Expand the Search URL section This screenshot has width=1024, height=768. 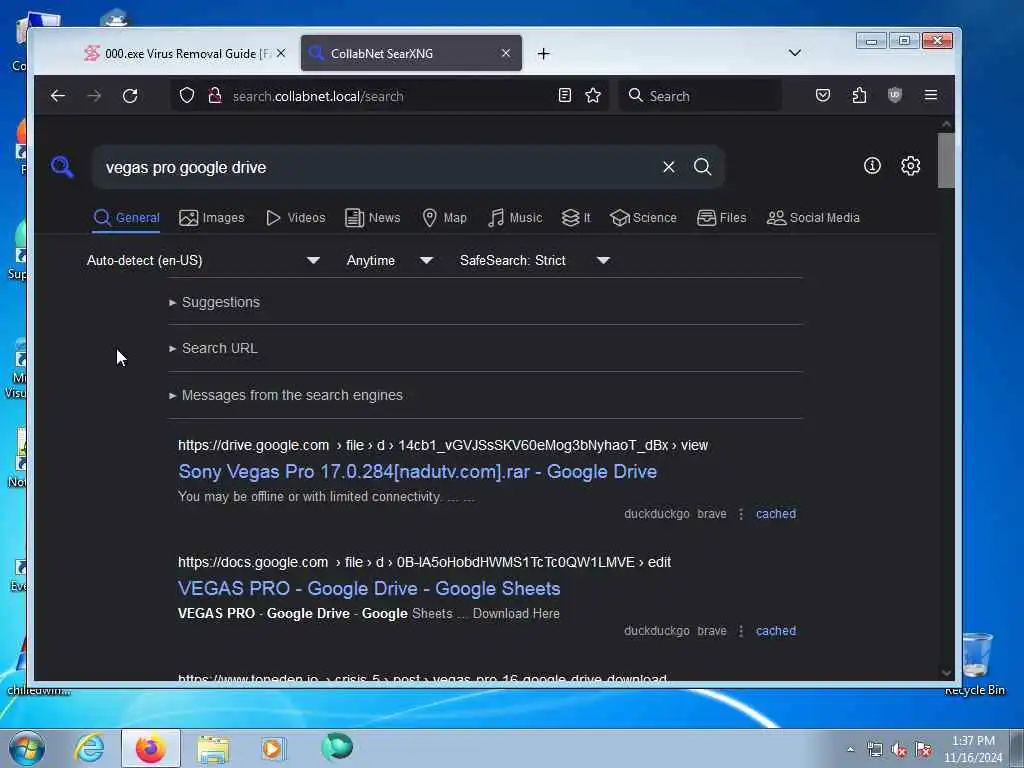tap(214, 348)
